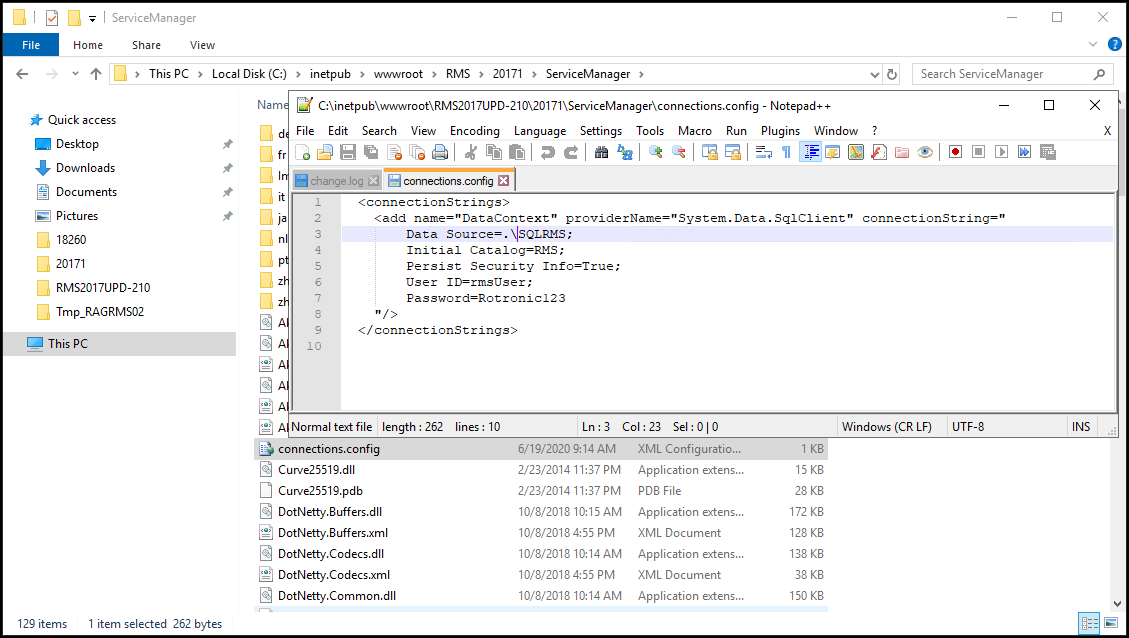Select Downloads in Quick access
Image resolution: width=1129 pixels, height=638 pixels.
click(86, 168)
